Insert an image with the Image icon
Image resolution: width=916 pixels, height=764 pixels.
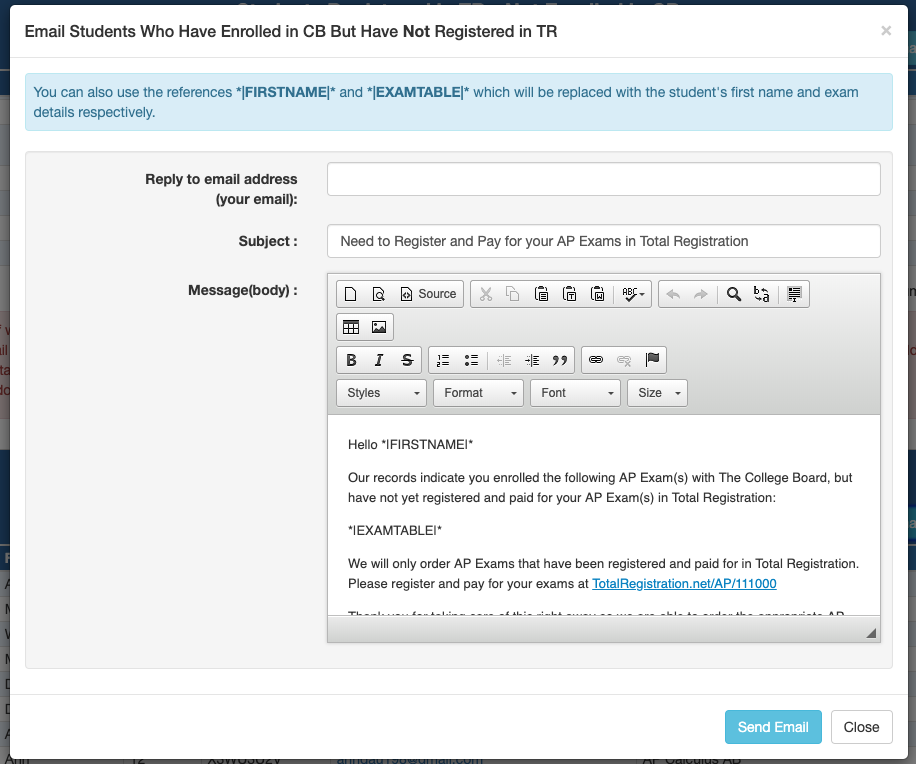(x=379, y=327)
